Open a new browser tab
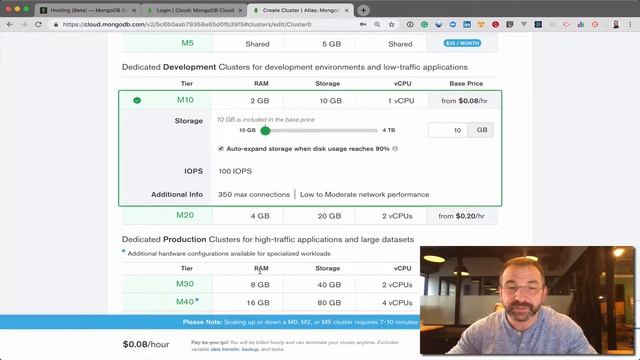Image resolution: width=640 pixels, height=360 pixels. (x=363, y=10)
